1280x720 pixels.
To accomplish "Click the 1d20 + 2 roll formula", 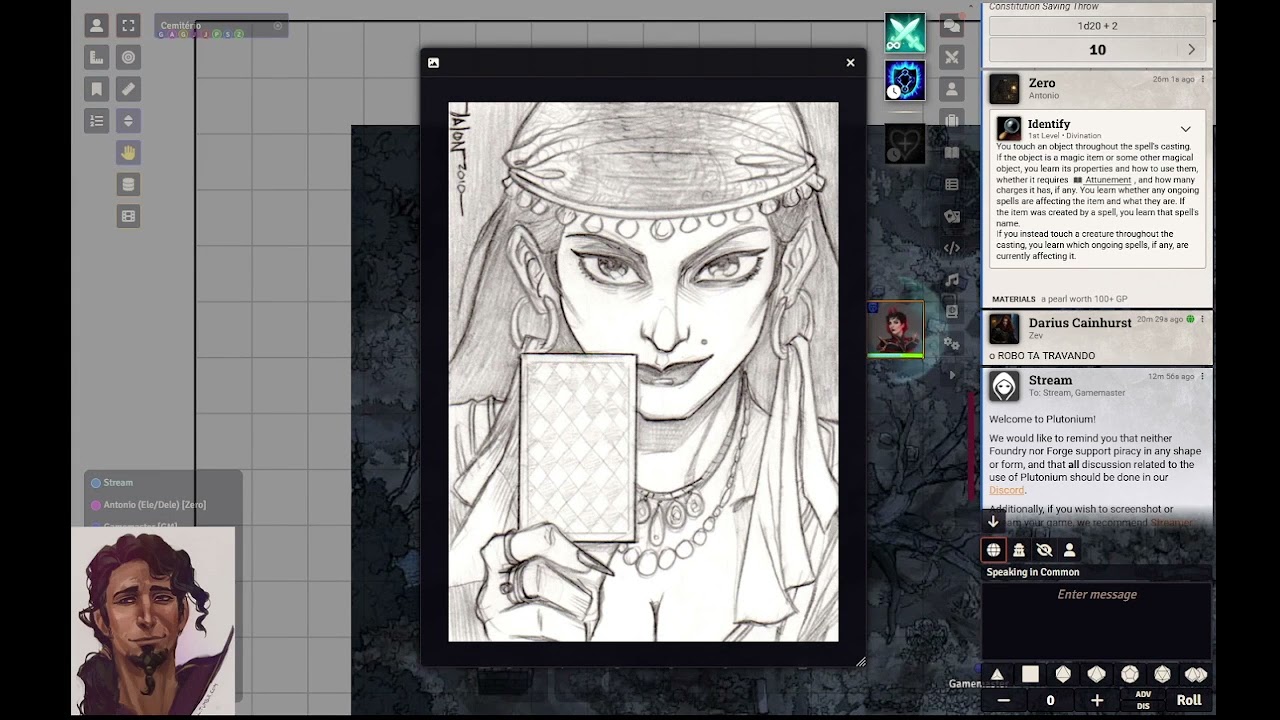I will coord(1097,25).
